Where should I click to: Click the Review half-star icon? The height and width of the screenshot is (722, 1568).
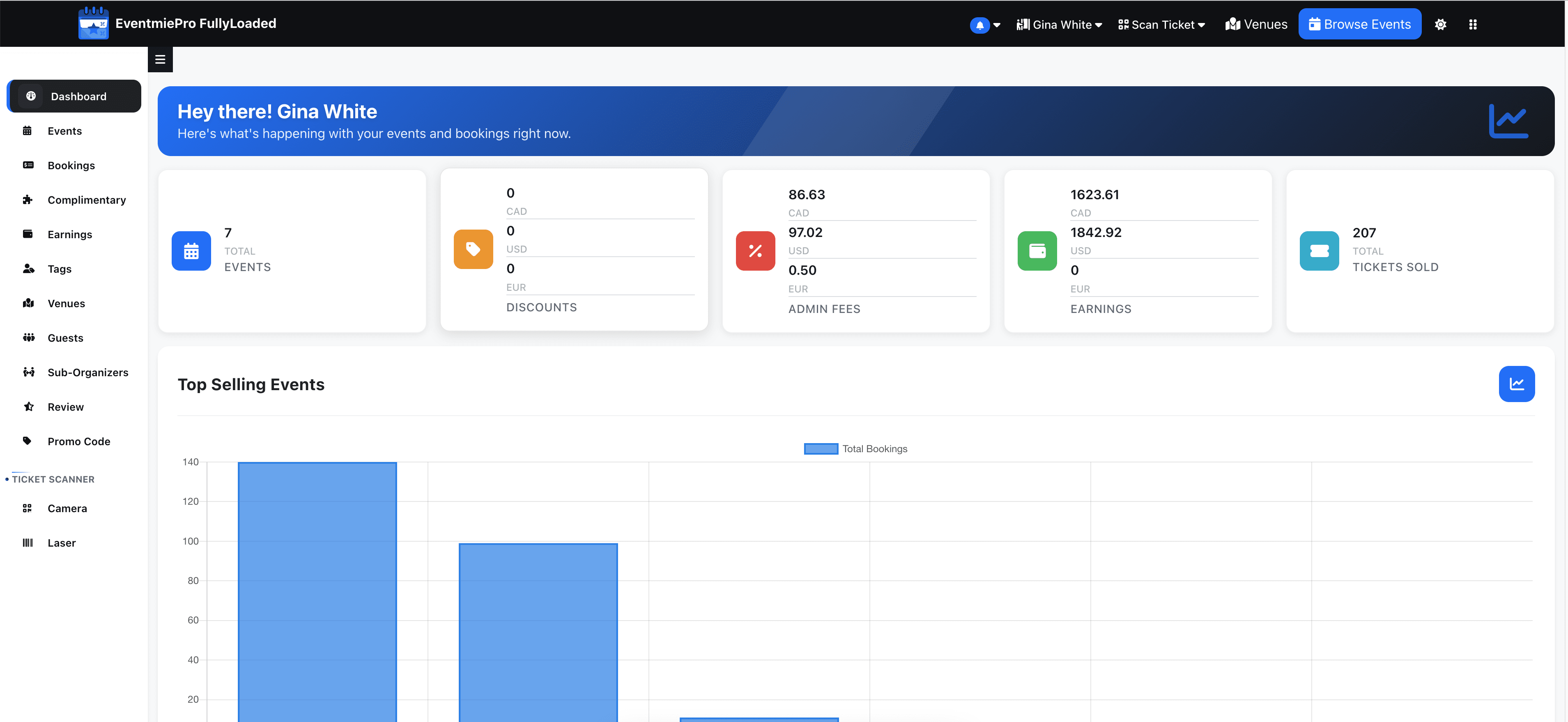[29, 406]
